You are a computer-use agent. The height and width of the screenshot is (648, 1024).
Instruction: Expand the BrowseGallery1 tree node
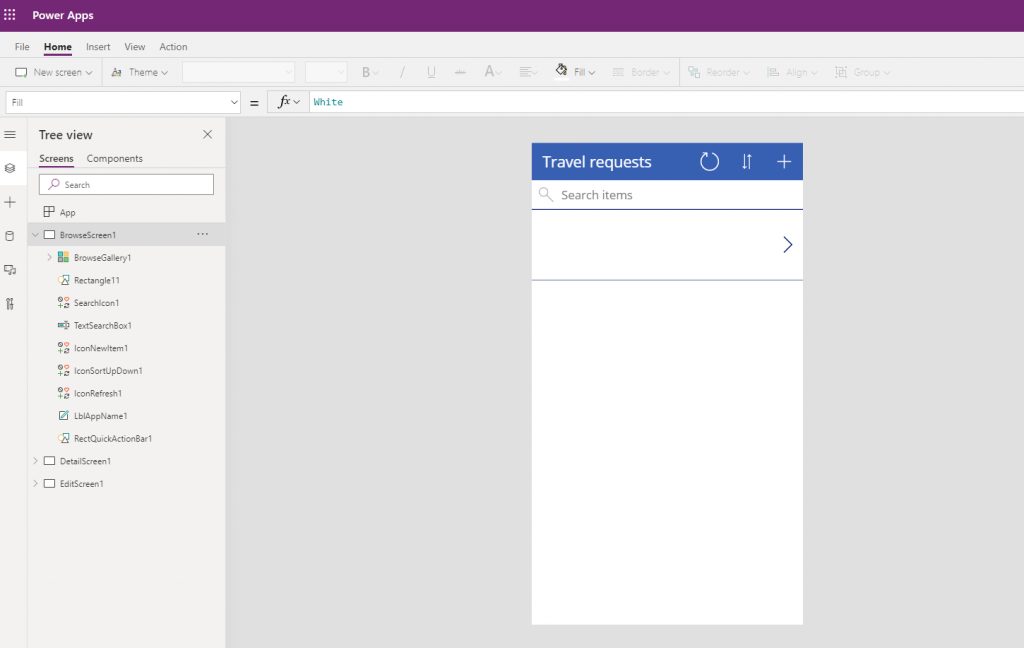(x=49, y=257)
